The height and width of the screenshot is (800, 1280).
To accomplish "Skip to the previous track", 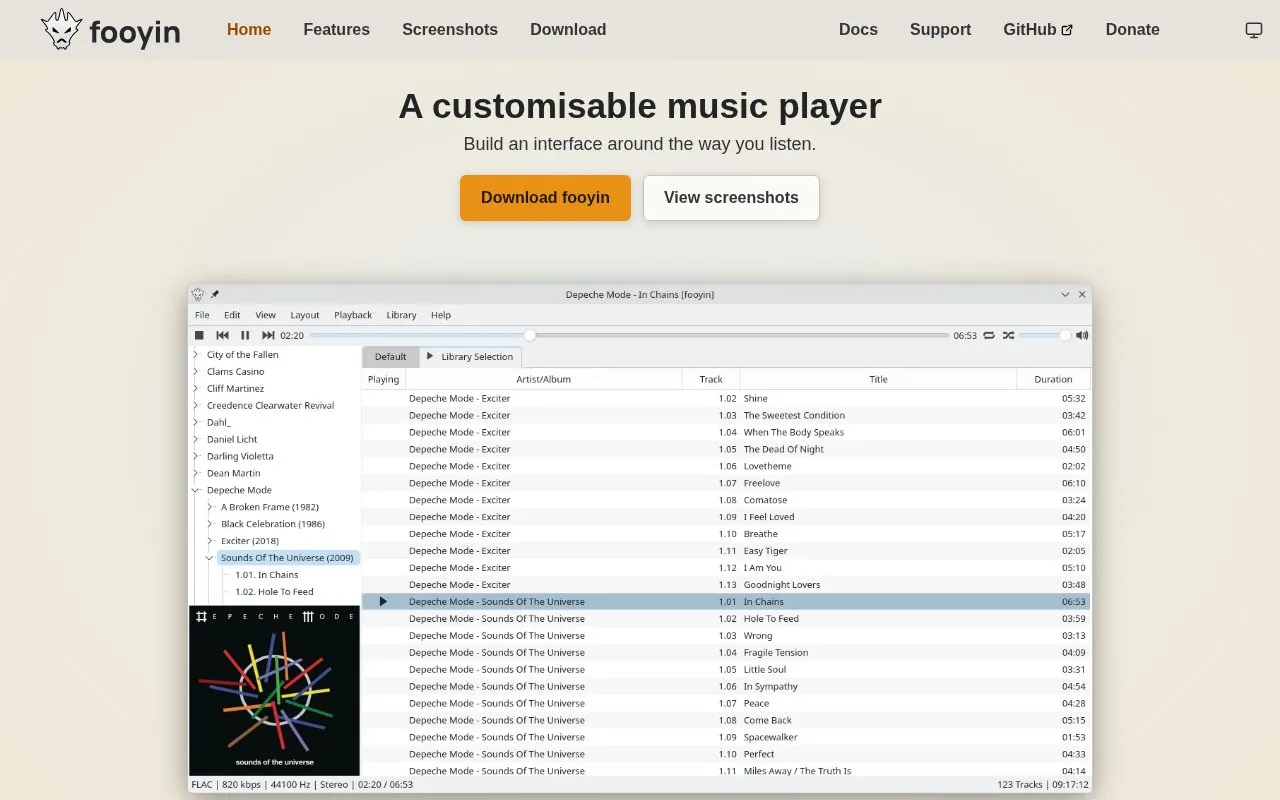I will point(222,336).
